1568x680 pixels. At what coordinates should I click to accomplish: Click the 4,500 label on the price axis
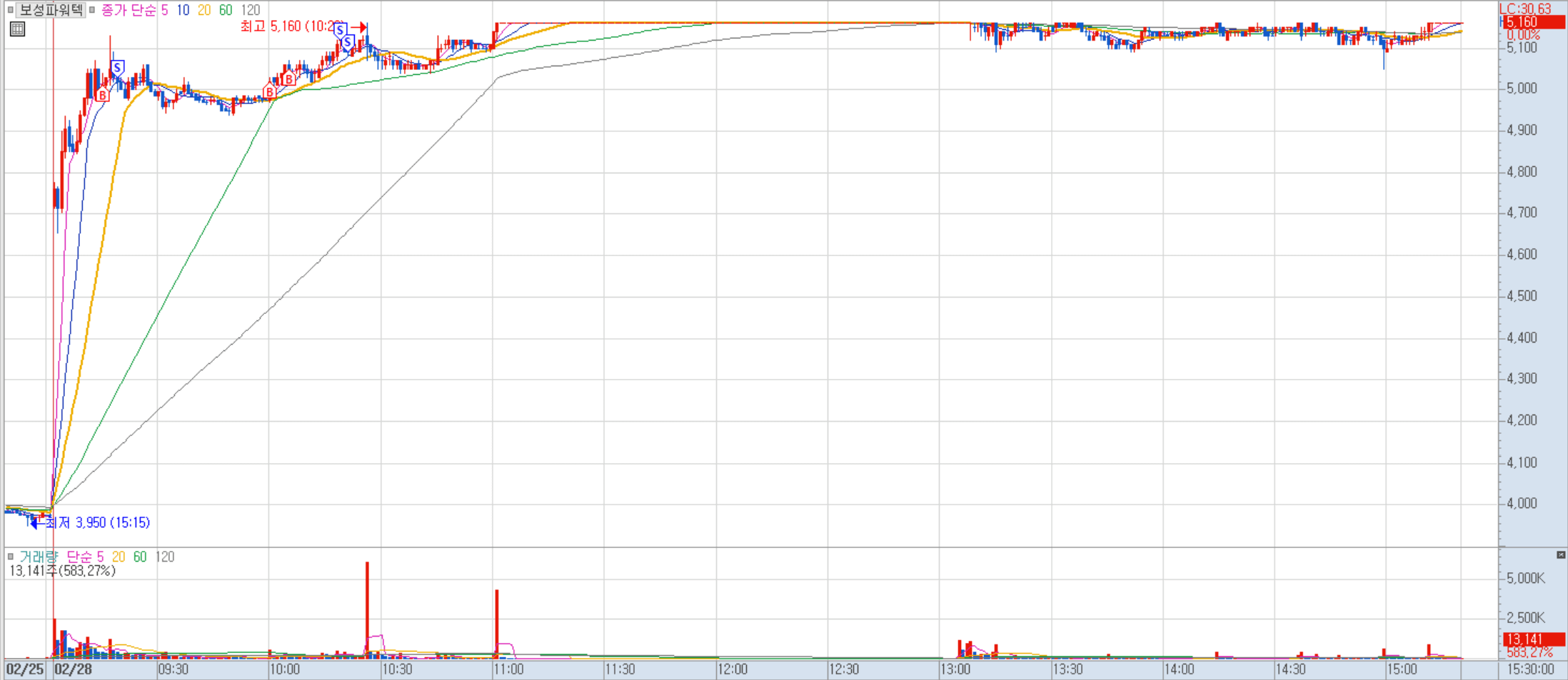1522,296
